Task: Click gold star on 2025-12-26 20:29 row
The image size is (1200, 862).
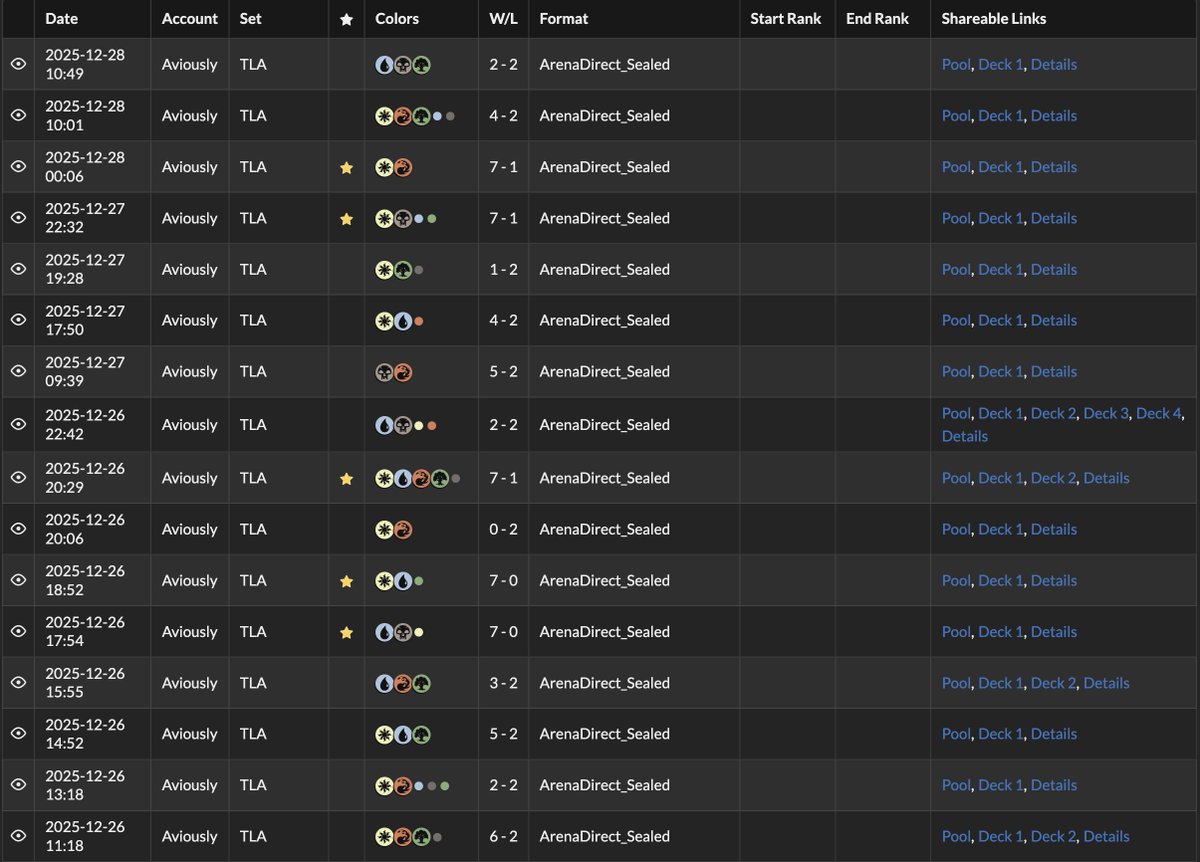Action: 346,478
